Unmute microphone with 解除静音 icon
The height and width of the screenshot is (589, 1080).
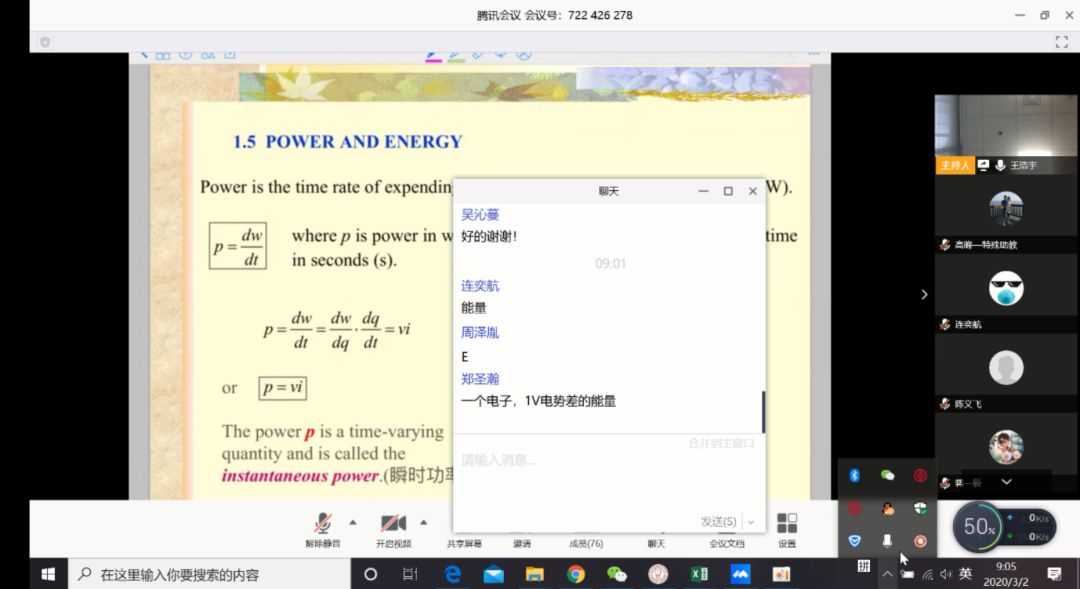(x=322, y=524)
